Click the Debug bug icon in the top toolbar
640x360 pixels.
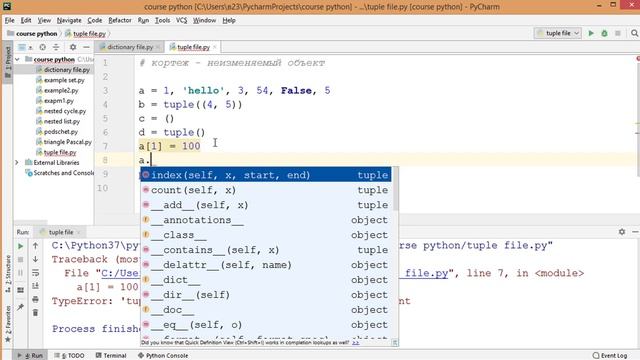click(604, 33)
